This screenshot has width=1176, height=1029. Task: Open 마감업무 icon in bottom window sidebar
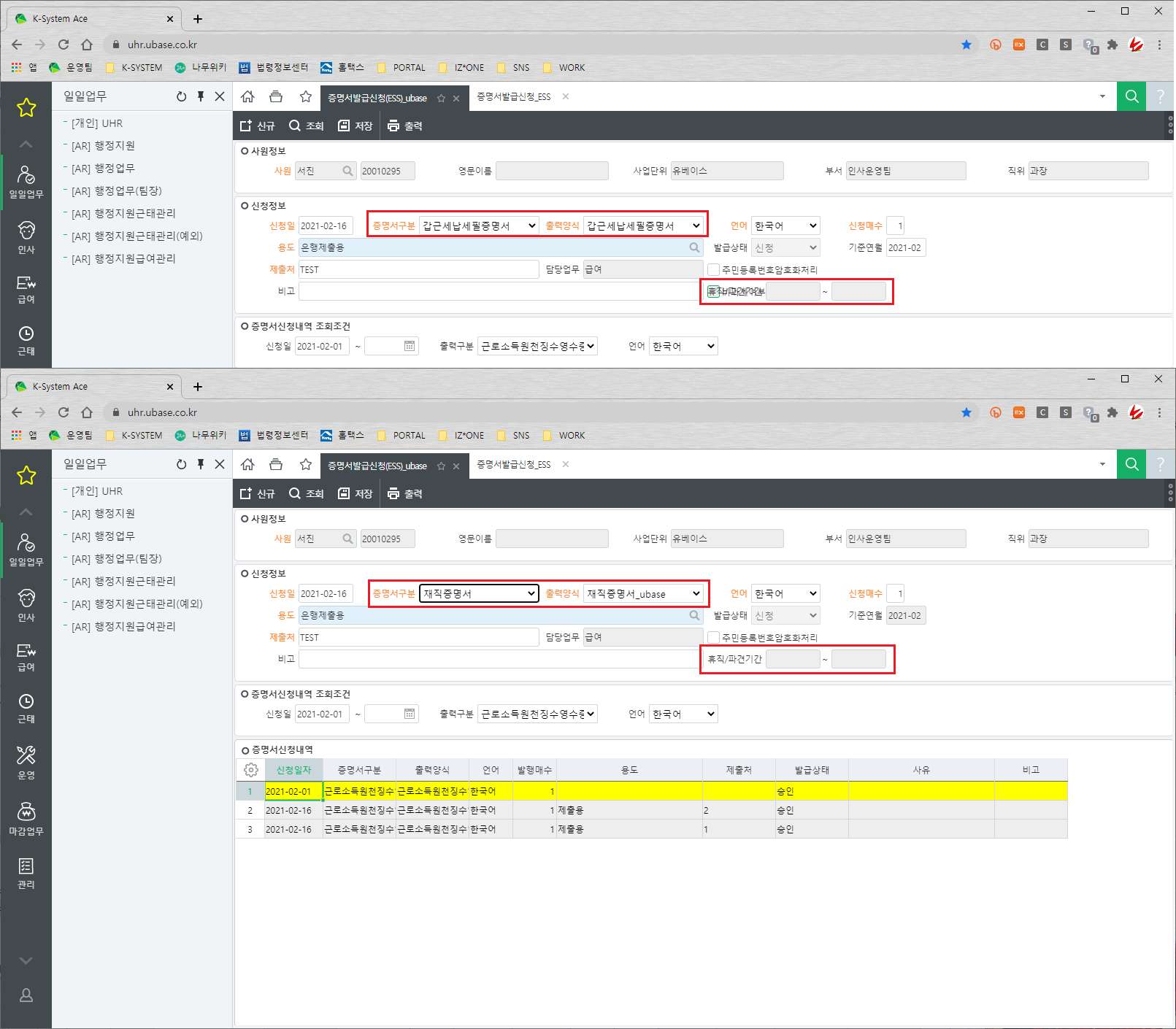tap(26, 818)
